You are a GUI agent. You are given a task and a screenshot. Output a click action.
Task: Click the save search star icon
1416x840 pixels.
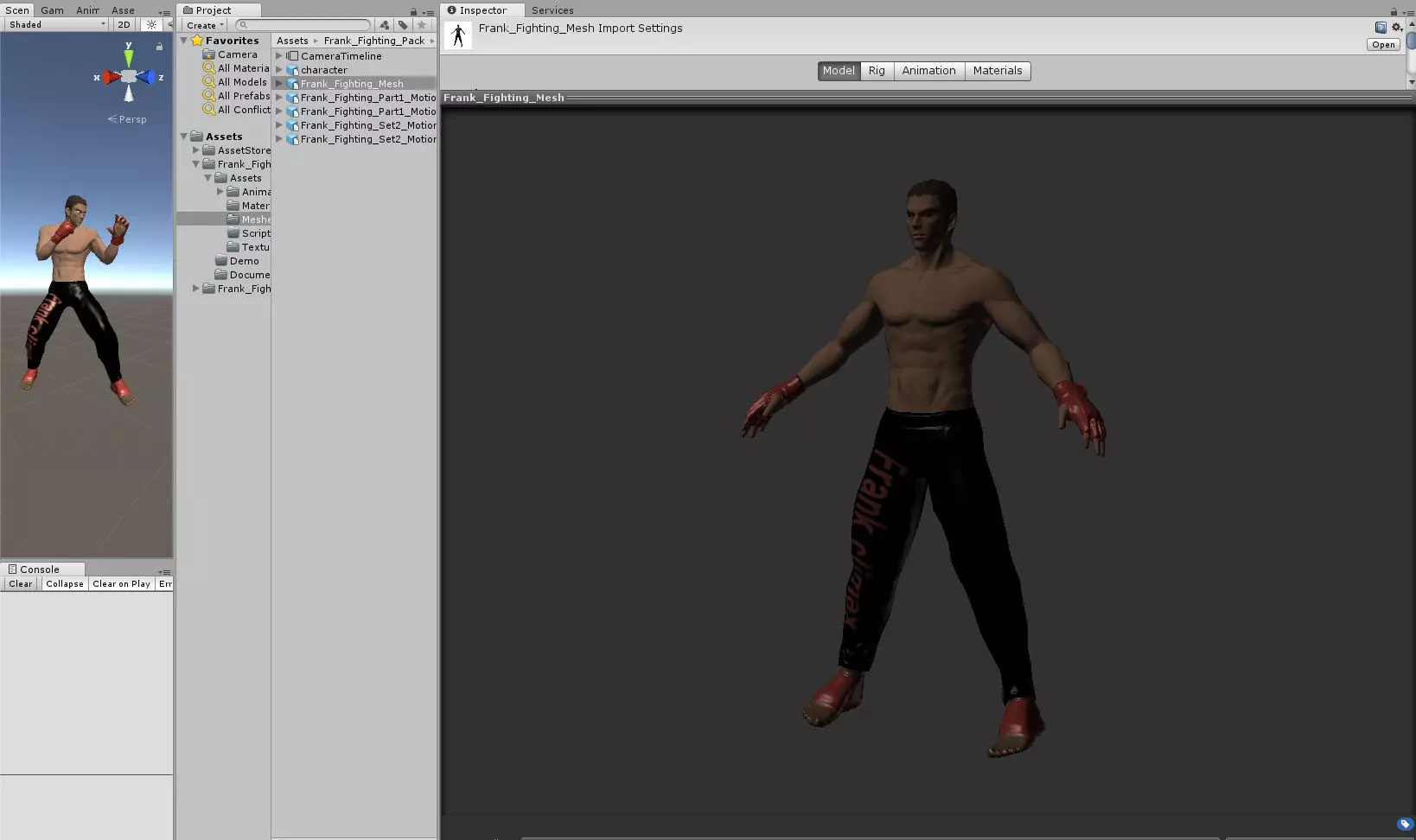(x=422, y=25)
